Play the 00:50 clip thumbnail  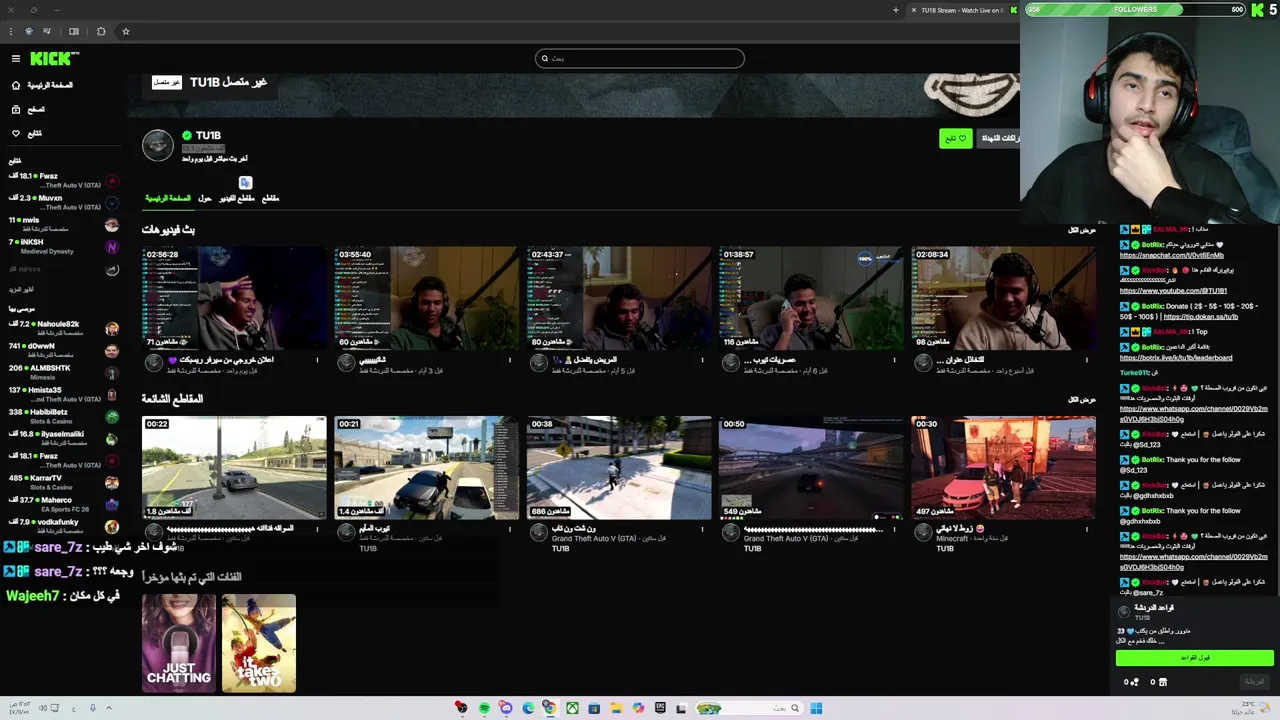pyautogui.click(x=811, y=468)
